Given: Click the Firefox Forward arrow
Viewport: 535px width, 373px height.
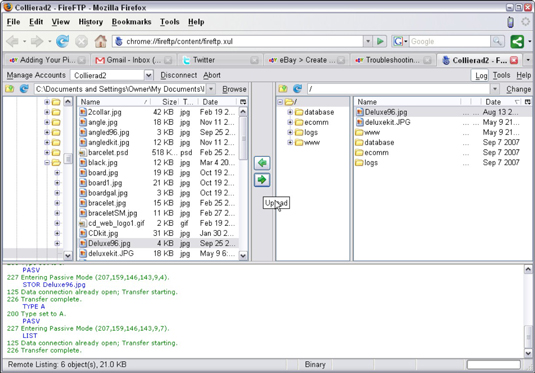Looking at the screenshot, I should click(37, 41).
